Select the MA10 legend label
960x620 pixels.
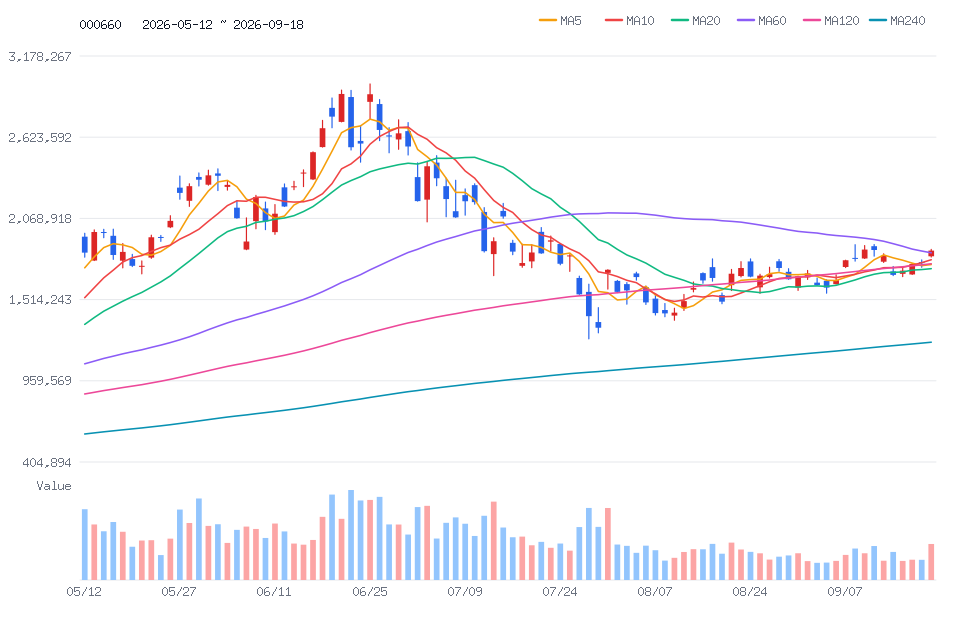coord(640,21)
